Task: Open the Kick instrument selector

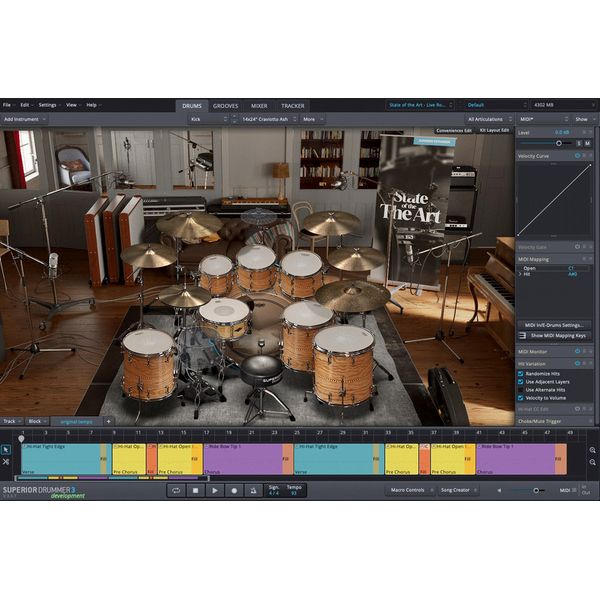Action: [209, 119]
